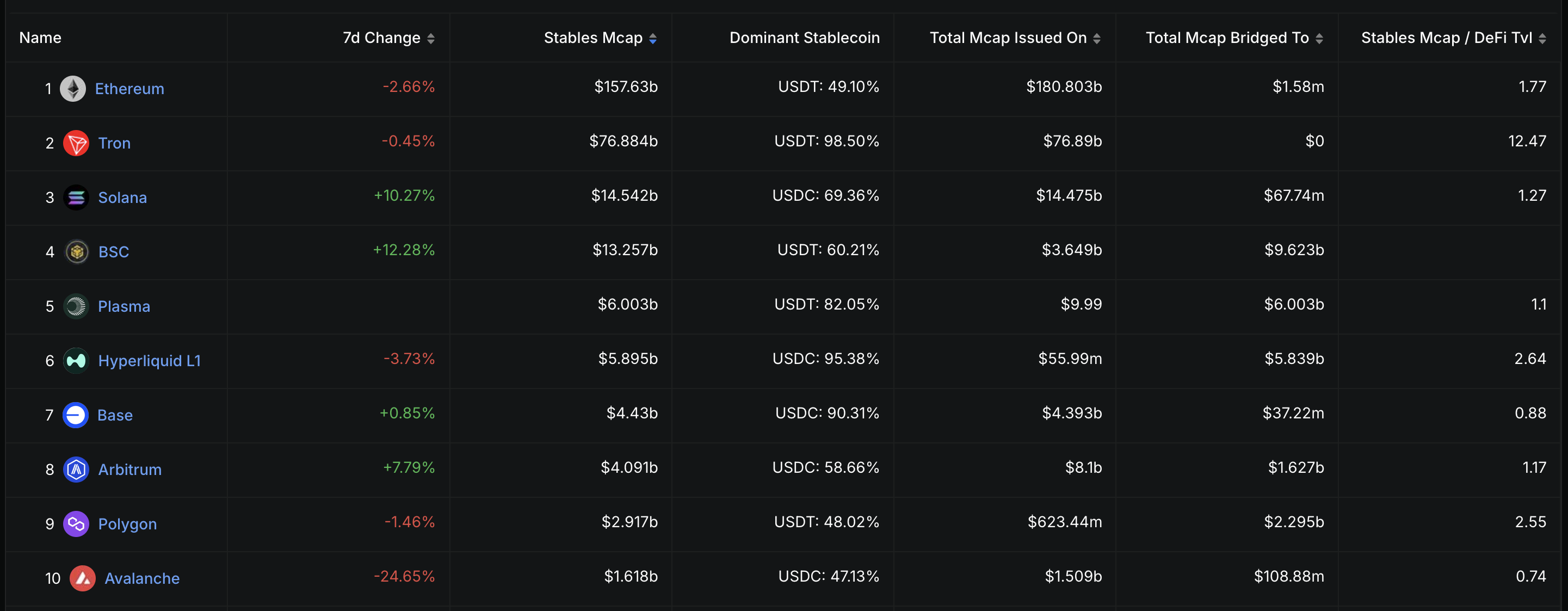Open the Hyperliquid L1 link
This screenshot has width=1568, height=611.
click(x=149, y=361)
